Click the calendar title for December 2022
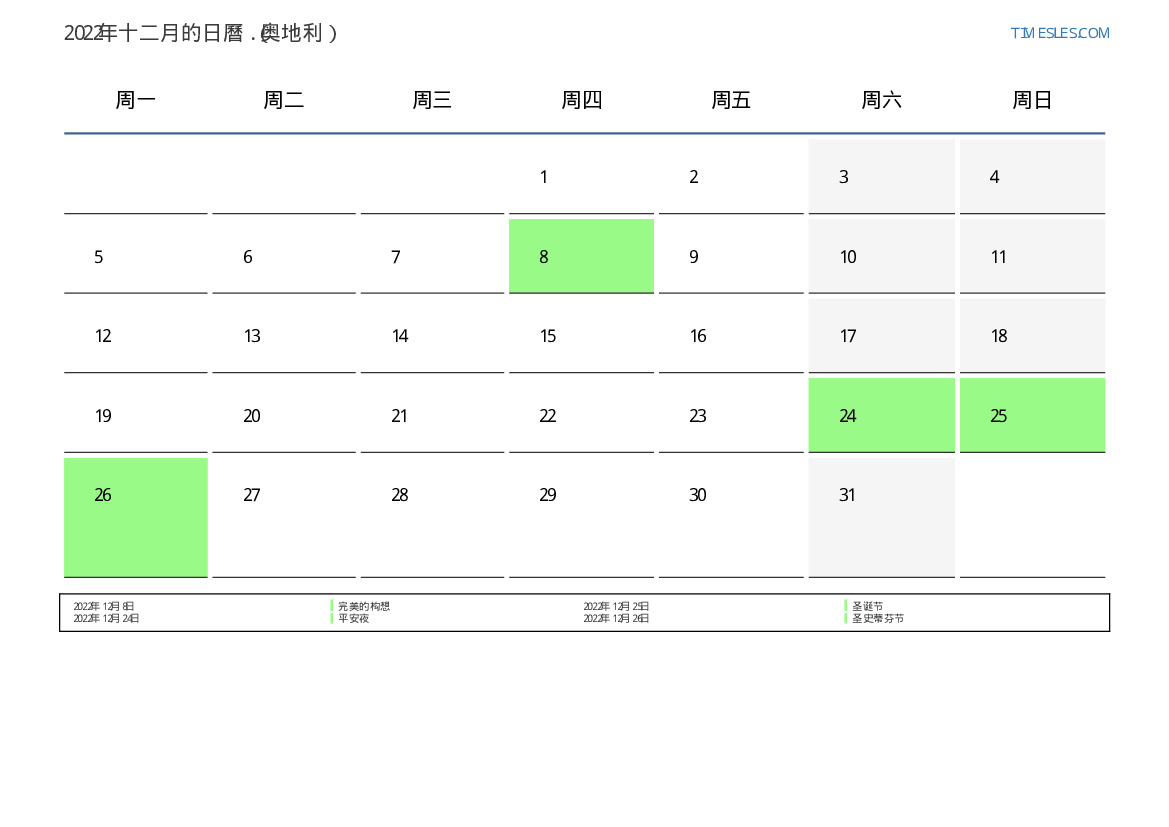The width and height of the screenshot is (1169, 827). tap(201, 33)
